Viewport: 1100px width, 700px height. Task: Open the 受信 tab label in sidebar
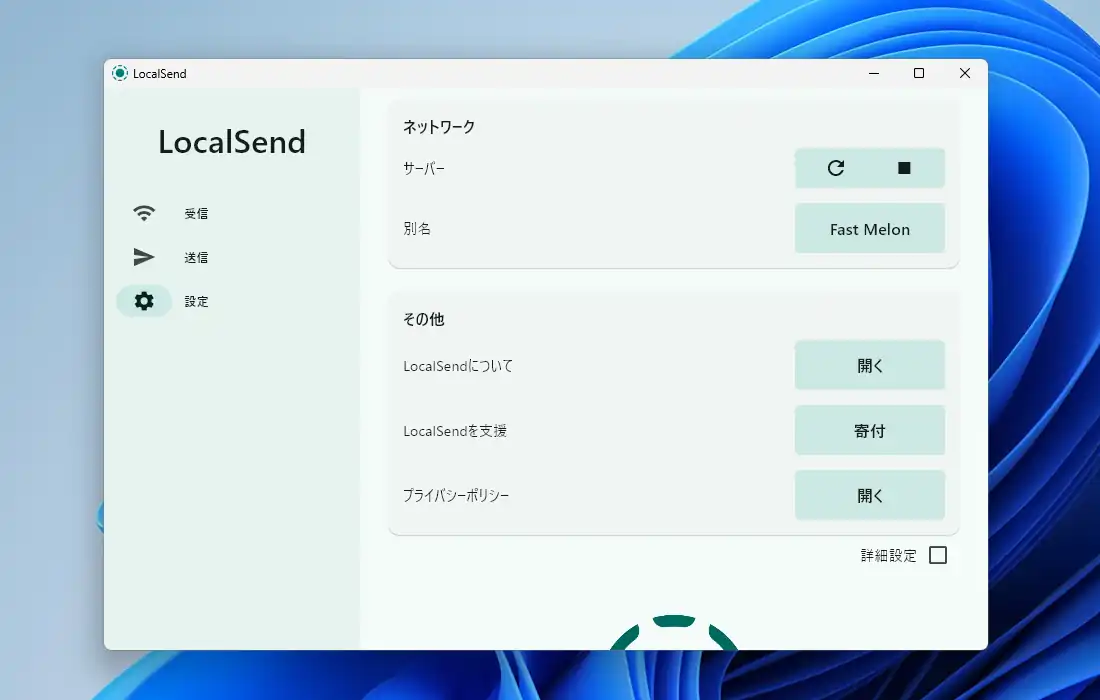pos(196,214)
